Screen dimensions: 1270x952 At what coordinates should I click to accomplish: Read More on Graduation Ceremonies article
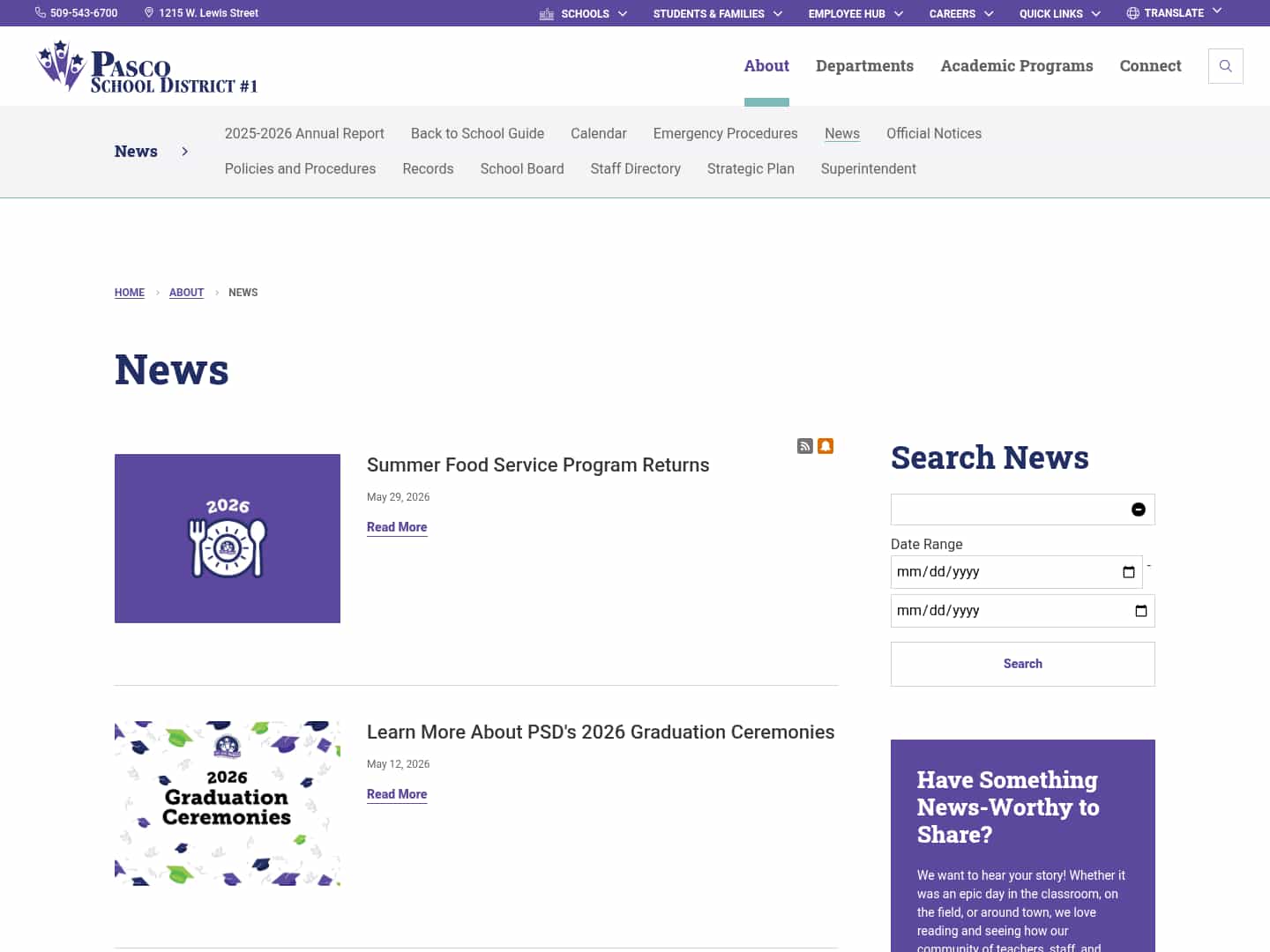(x=397, y=794)
